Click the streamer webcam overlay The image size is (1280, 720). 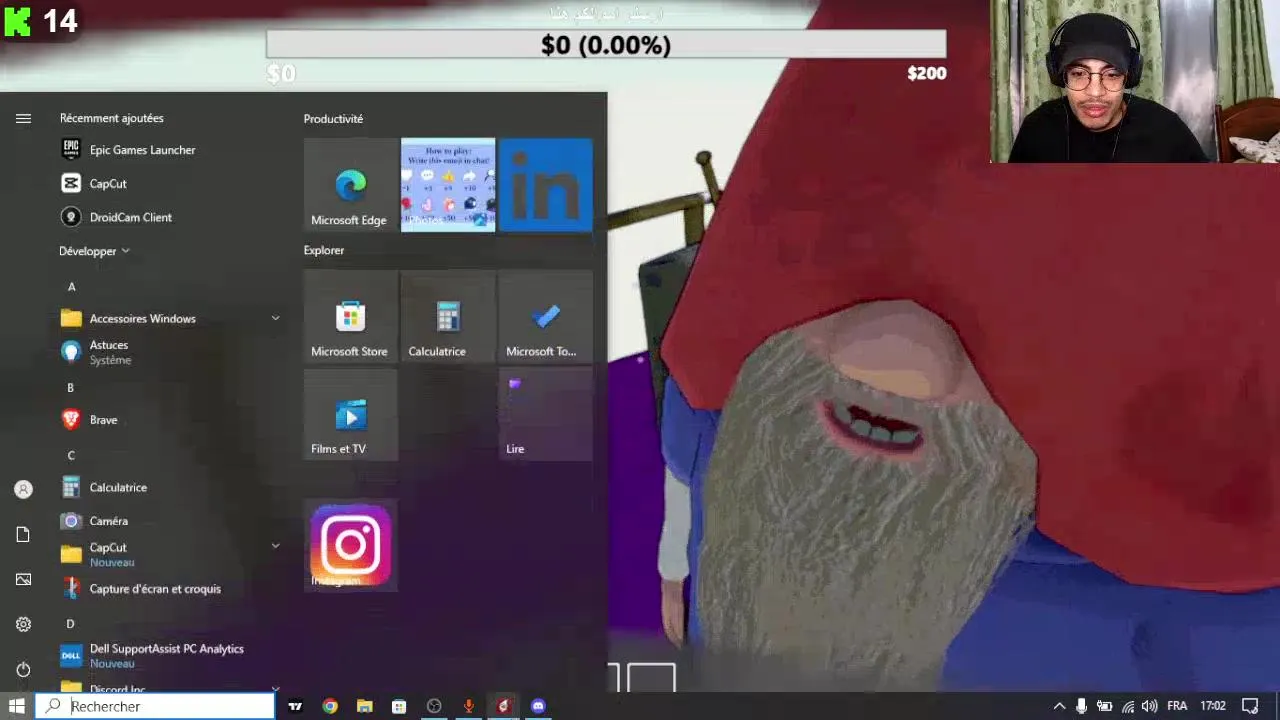point(1135,81)
